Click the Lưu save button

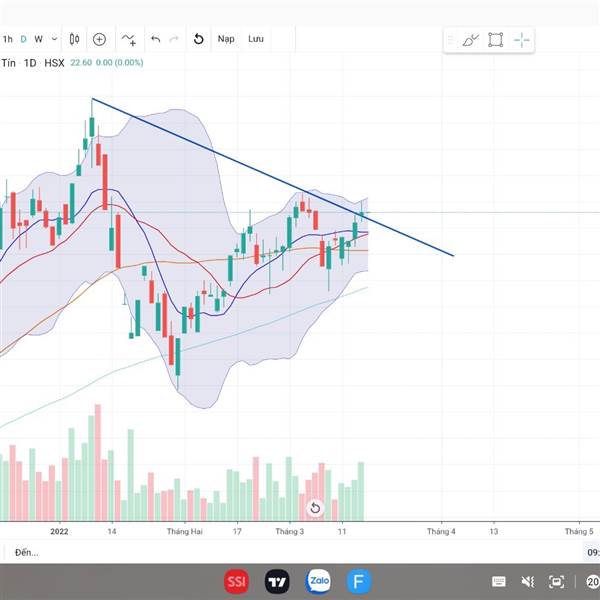256,39
